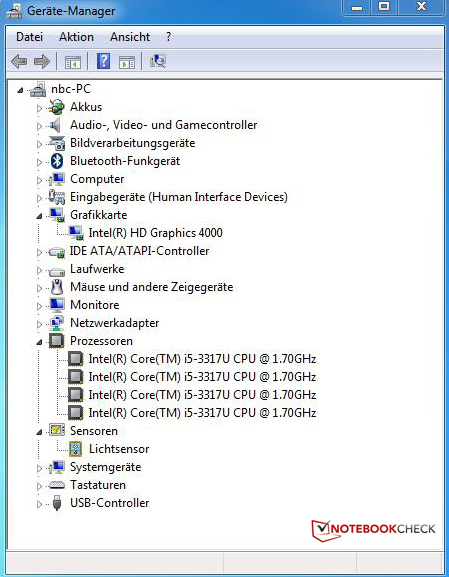
Task: Select the Lichtsensor device icon
Action: [x=76, y=449]
